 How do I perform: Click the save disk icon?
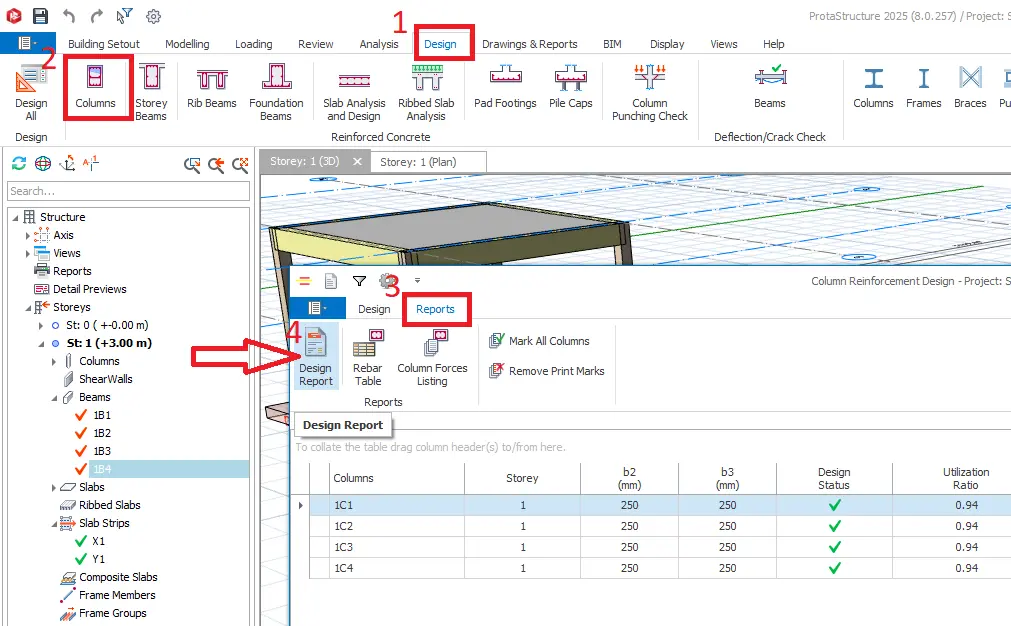pos(40,16)
